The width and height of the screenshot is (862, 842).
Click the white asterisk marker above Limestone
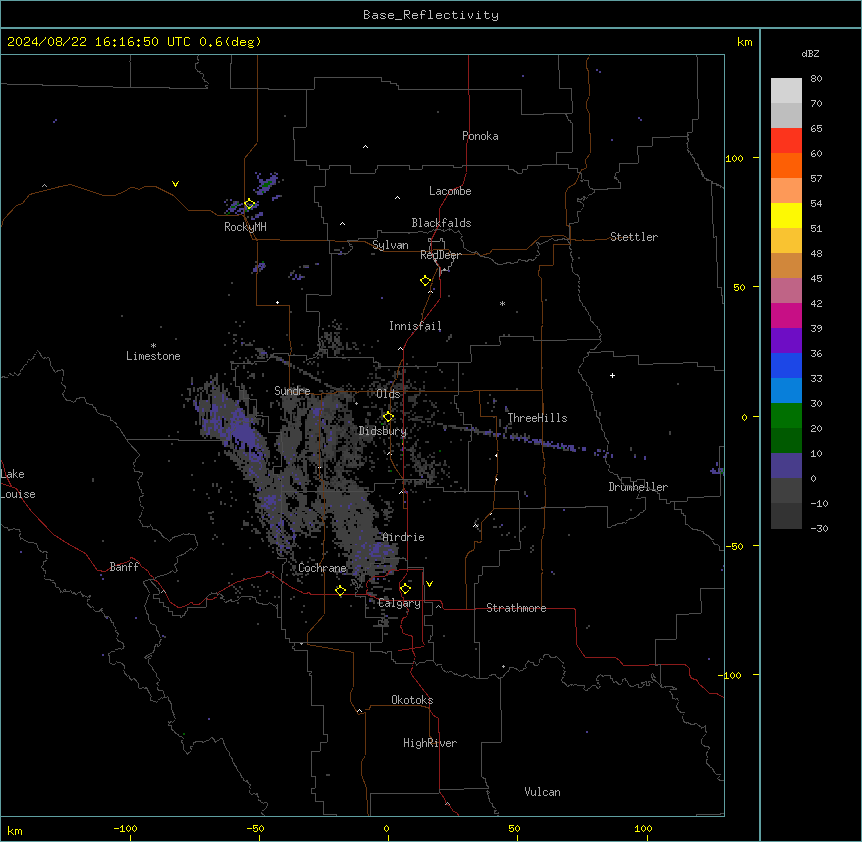tap(153, 346)
